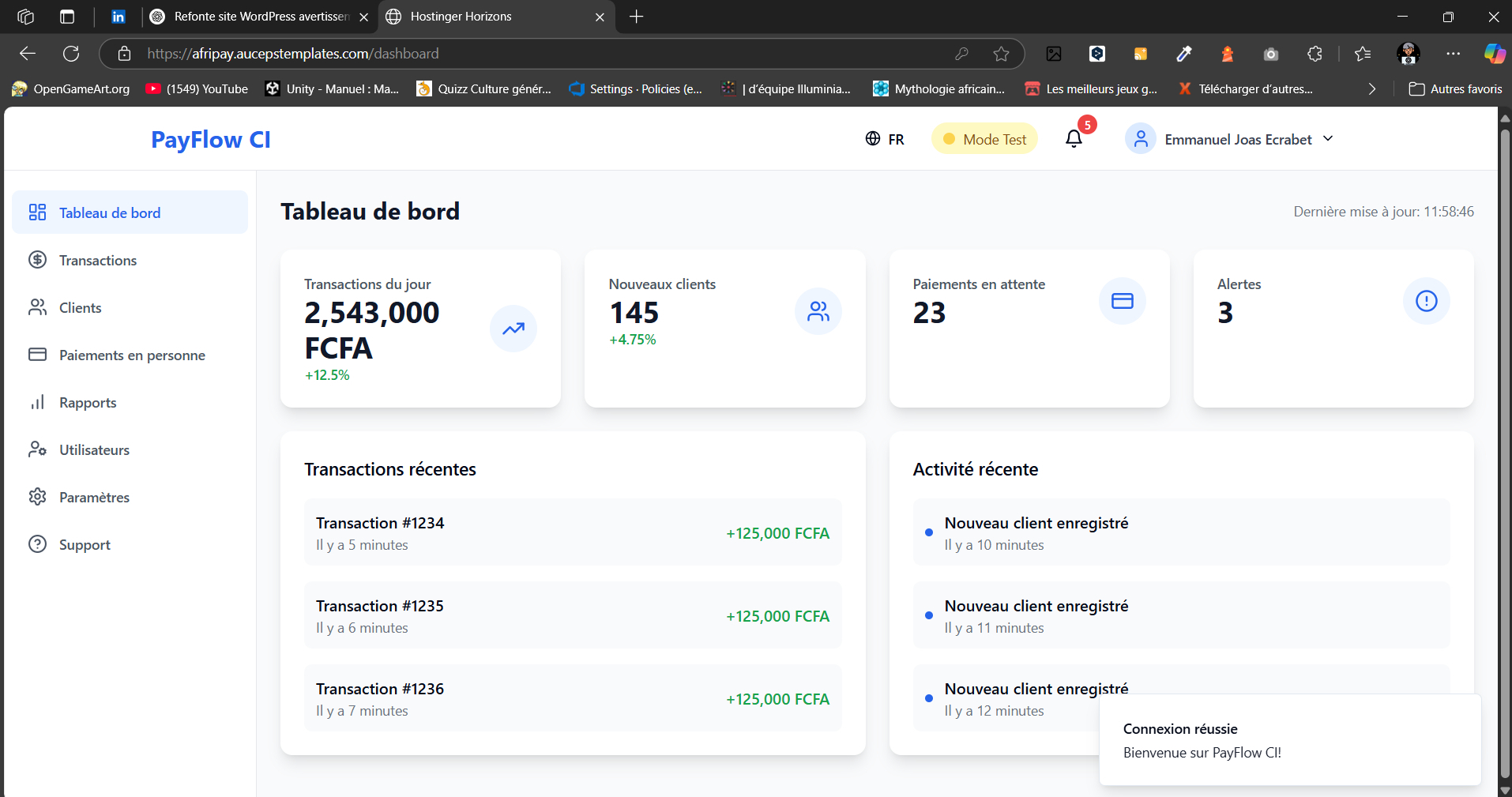Open the pinned LinkedIn tab
Image resolution: width=1512 pixels, height=797 pixels.
(x=118, y=17)
